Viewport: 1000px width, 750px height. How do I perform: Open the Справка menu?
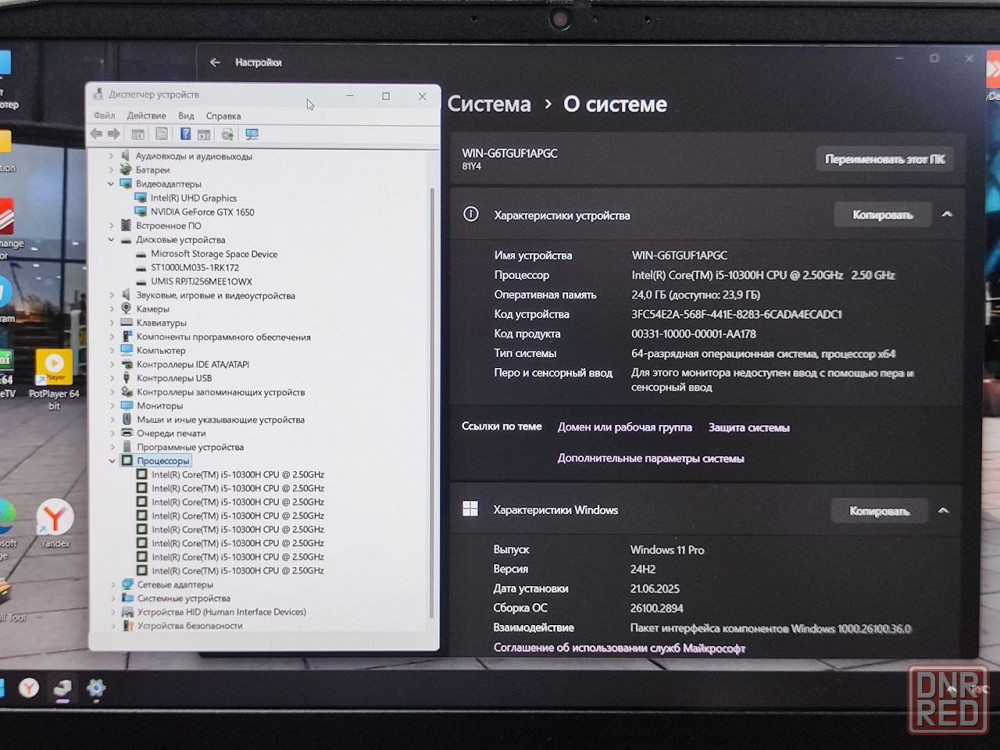point(223,116)
